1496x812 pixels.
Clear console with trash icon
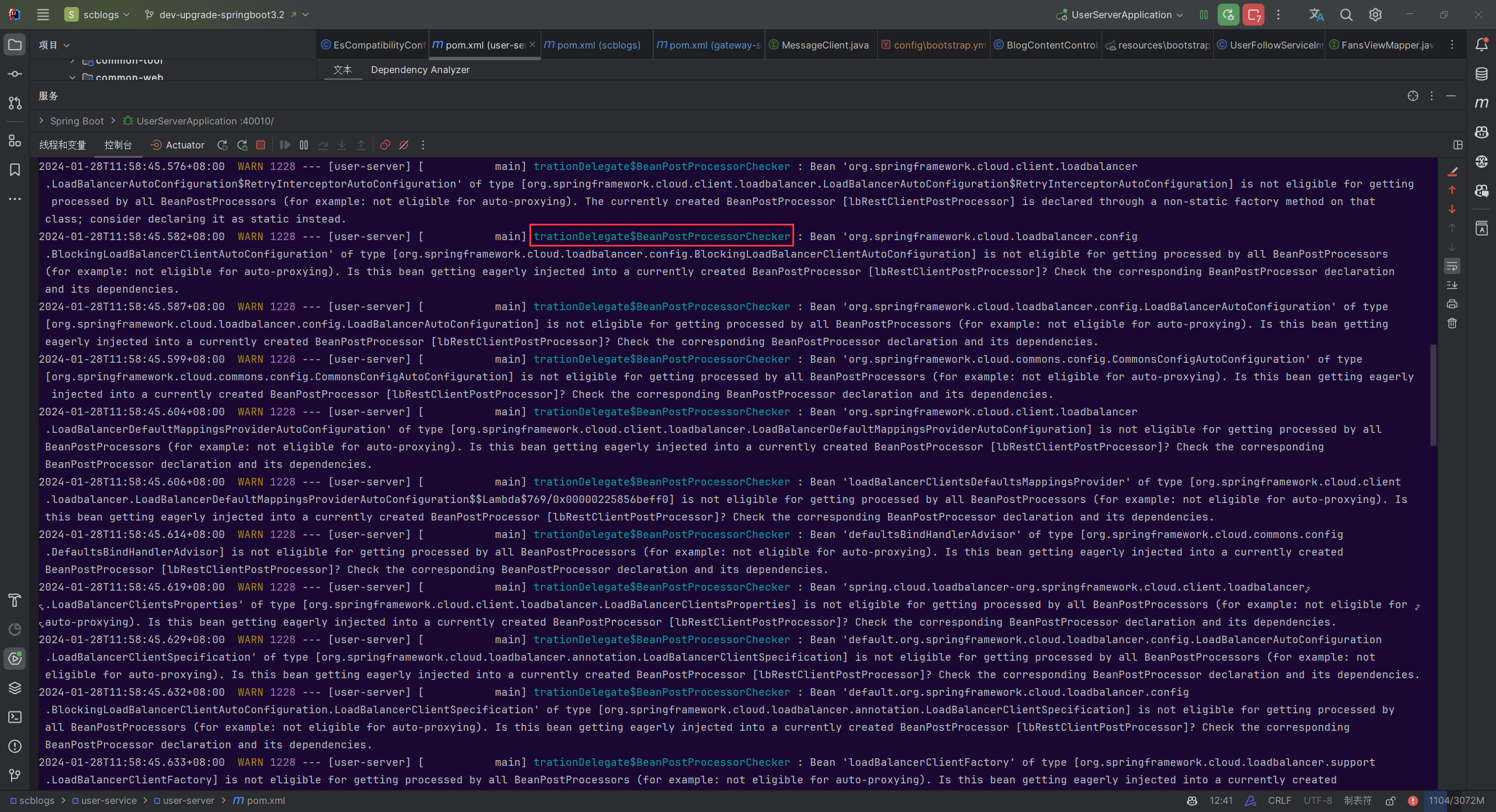pos(1452,323)
